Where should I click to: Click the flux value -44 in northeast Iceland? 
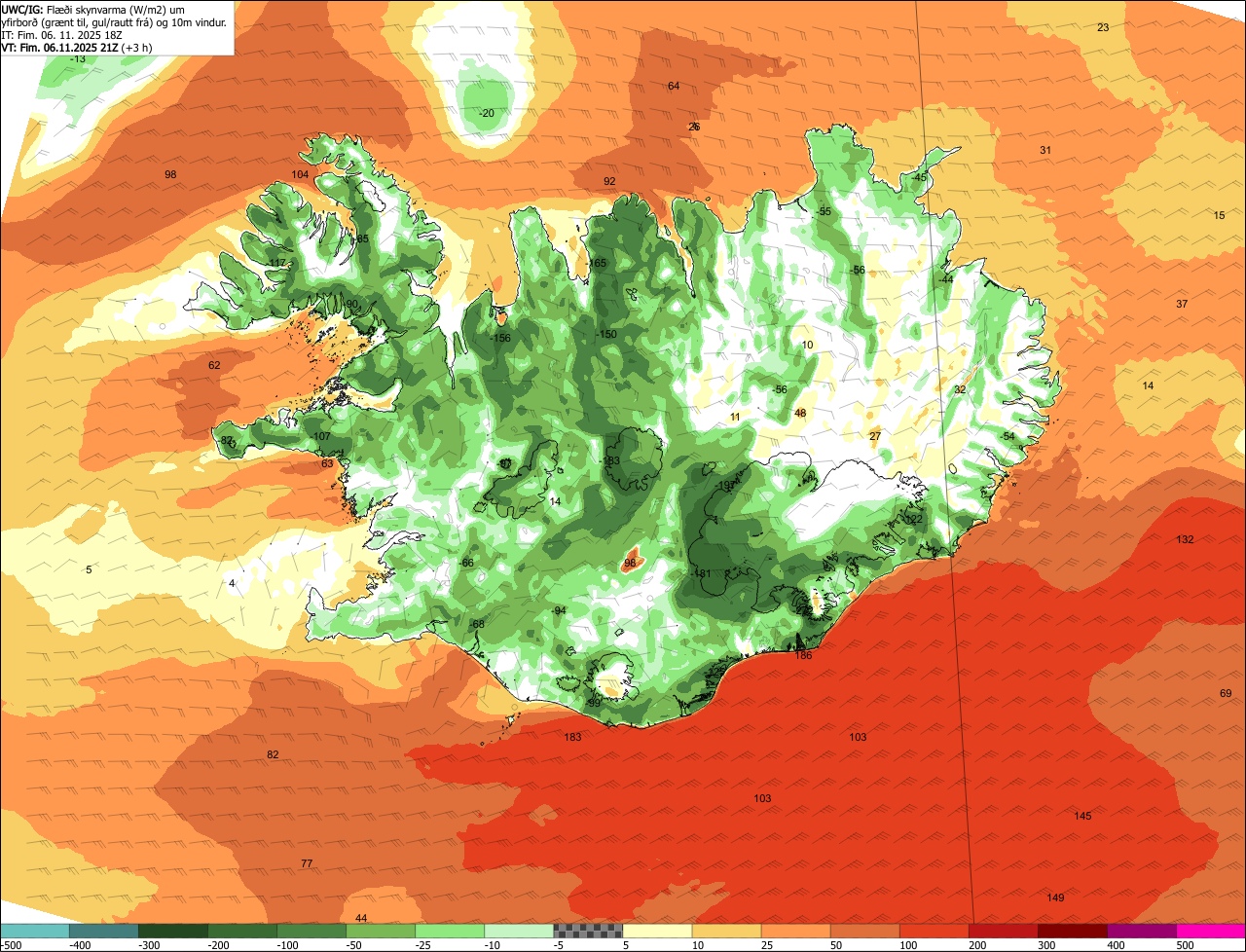click(946, 280)
